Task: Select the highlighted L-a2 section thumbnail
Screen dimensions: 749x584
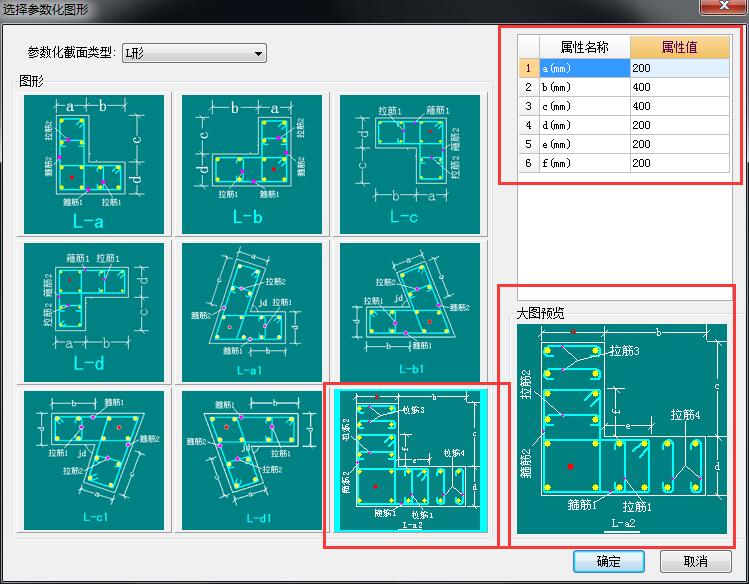Action: tap(411, 460)
